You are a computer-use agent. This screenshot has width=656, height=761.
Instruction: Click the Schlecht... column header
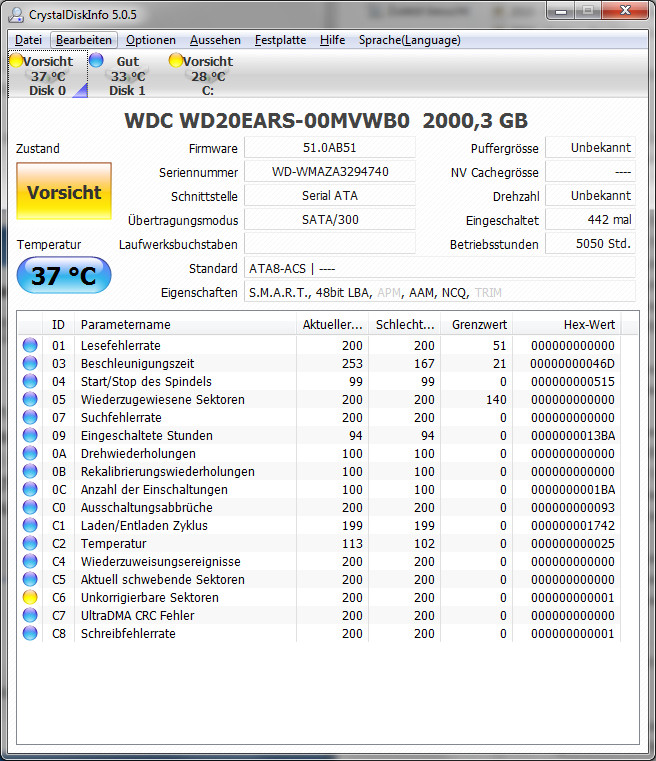405,324
